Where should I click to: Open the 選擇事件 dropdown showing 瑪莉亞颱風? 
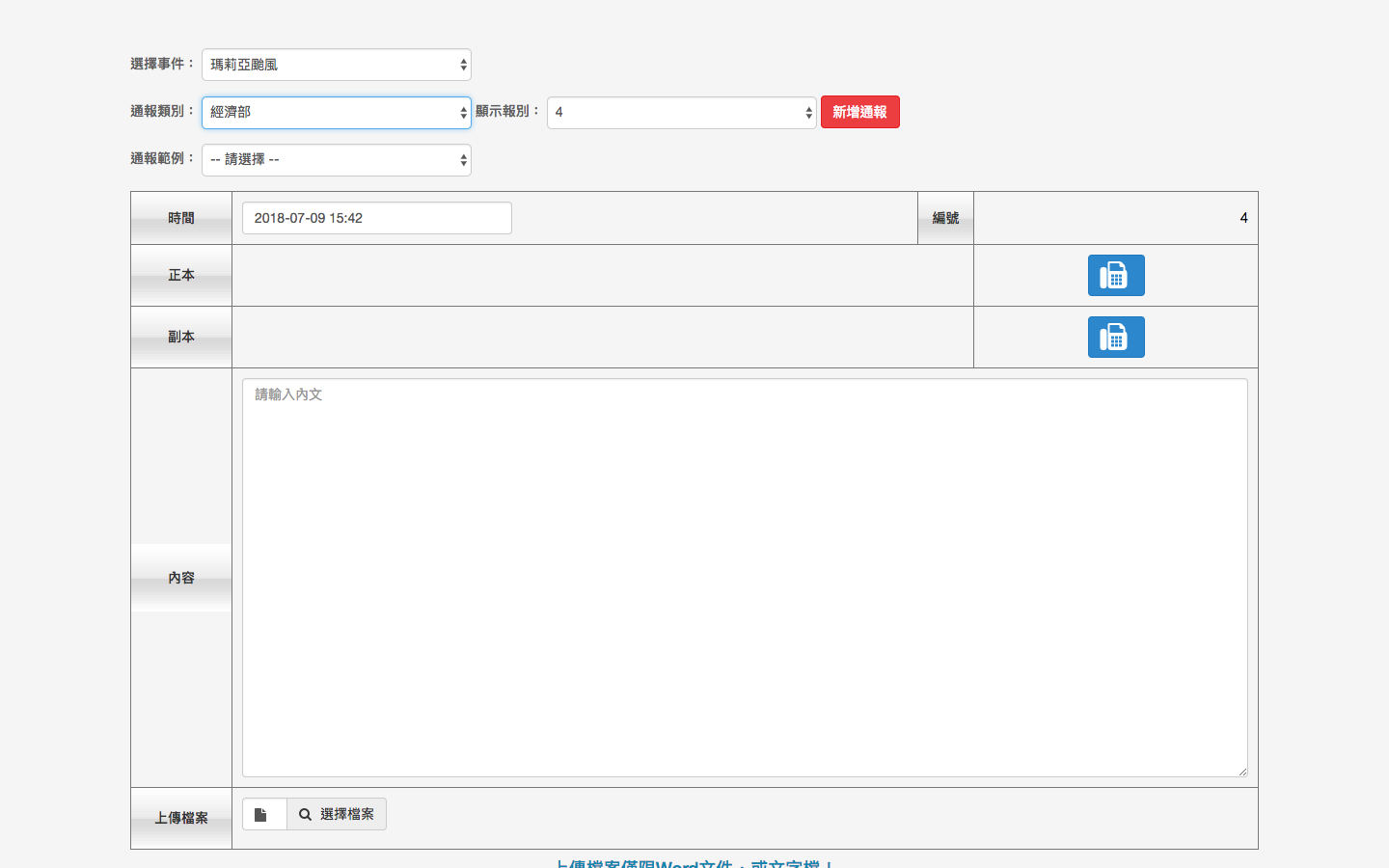tap(336, 65)
